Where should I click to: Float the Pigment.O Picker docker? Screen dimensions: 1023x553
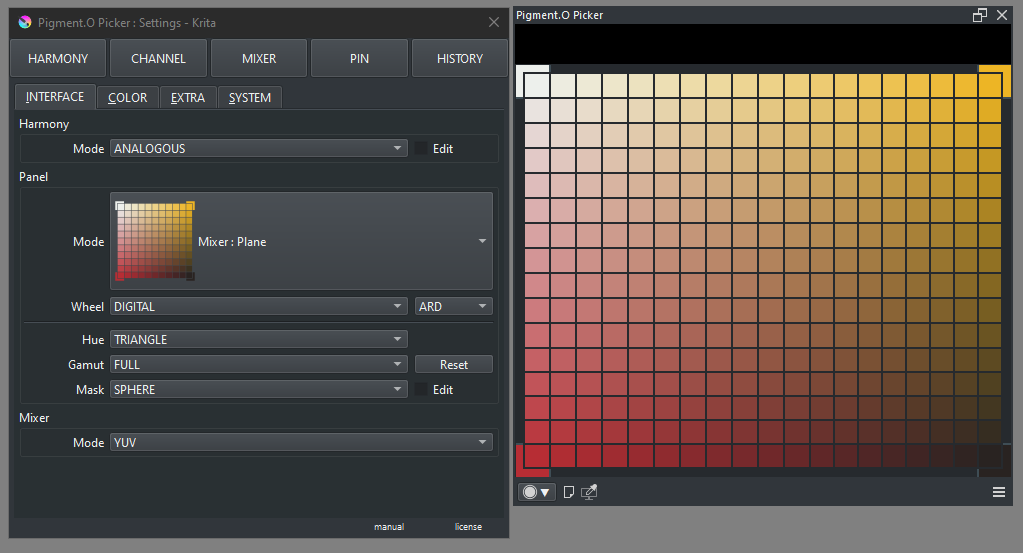(979, 15)
